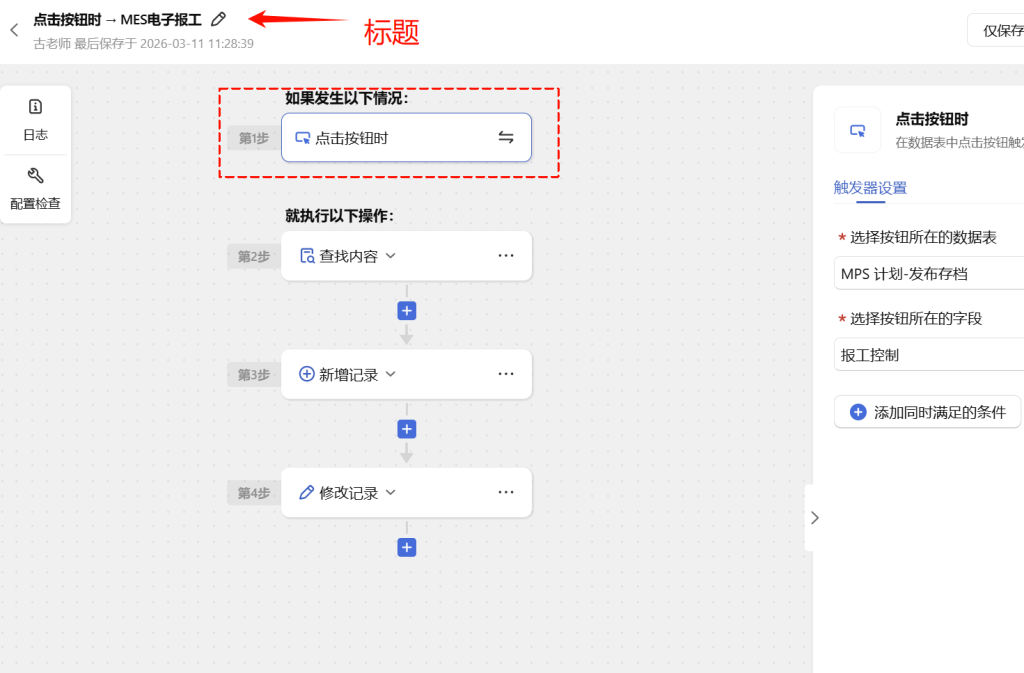Viewport: 1024px width, 673px height.
Task: Go back using the top-left arrow
Action: (x=14, y=30)
